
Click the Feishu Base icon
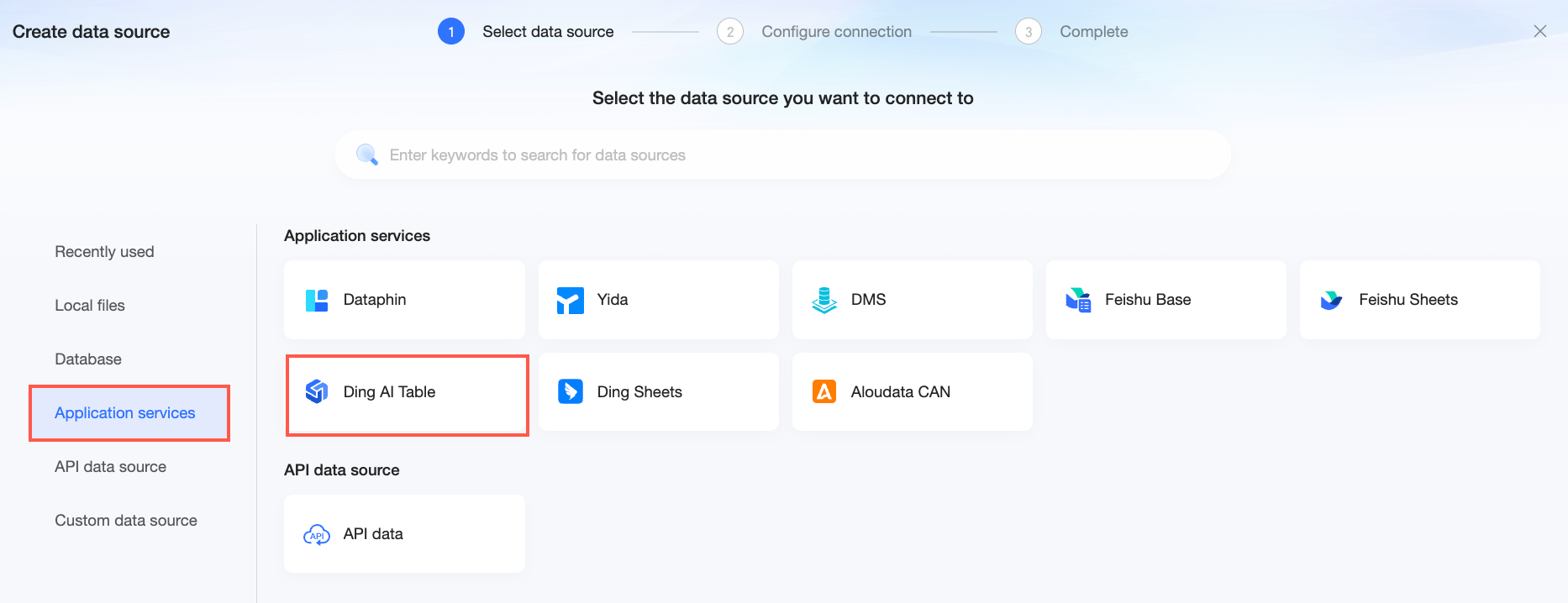coord(1078,300)
